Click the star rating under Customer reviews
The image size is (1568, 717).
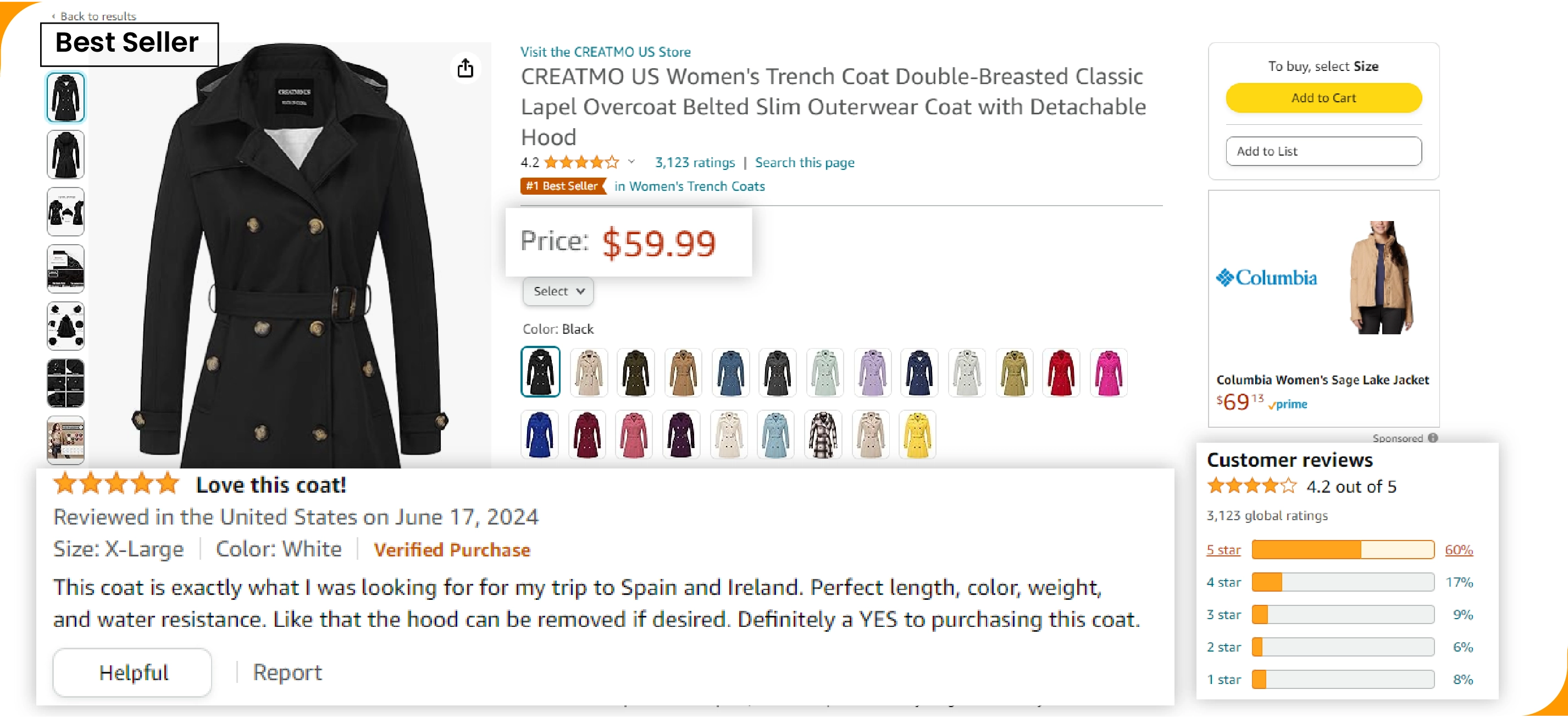click(x=1251, y=486)
